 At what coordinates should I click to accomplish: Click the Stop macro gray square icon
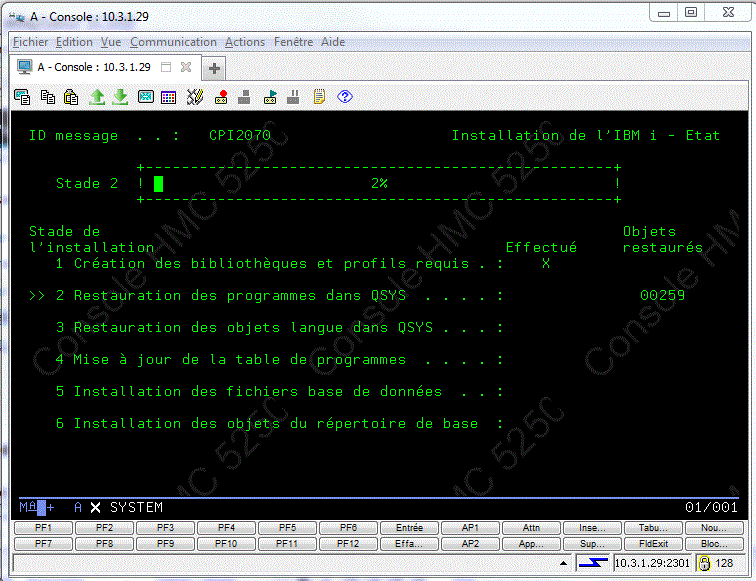pos(244,97)
